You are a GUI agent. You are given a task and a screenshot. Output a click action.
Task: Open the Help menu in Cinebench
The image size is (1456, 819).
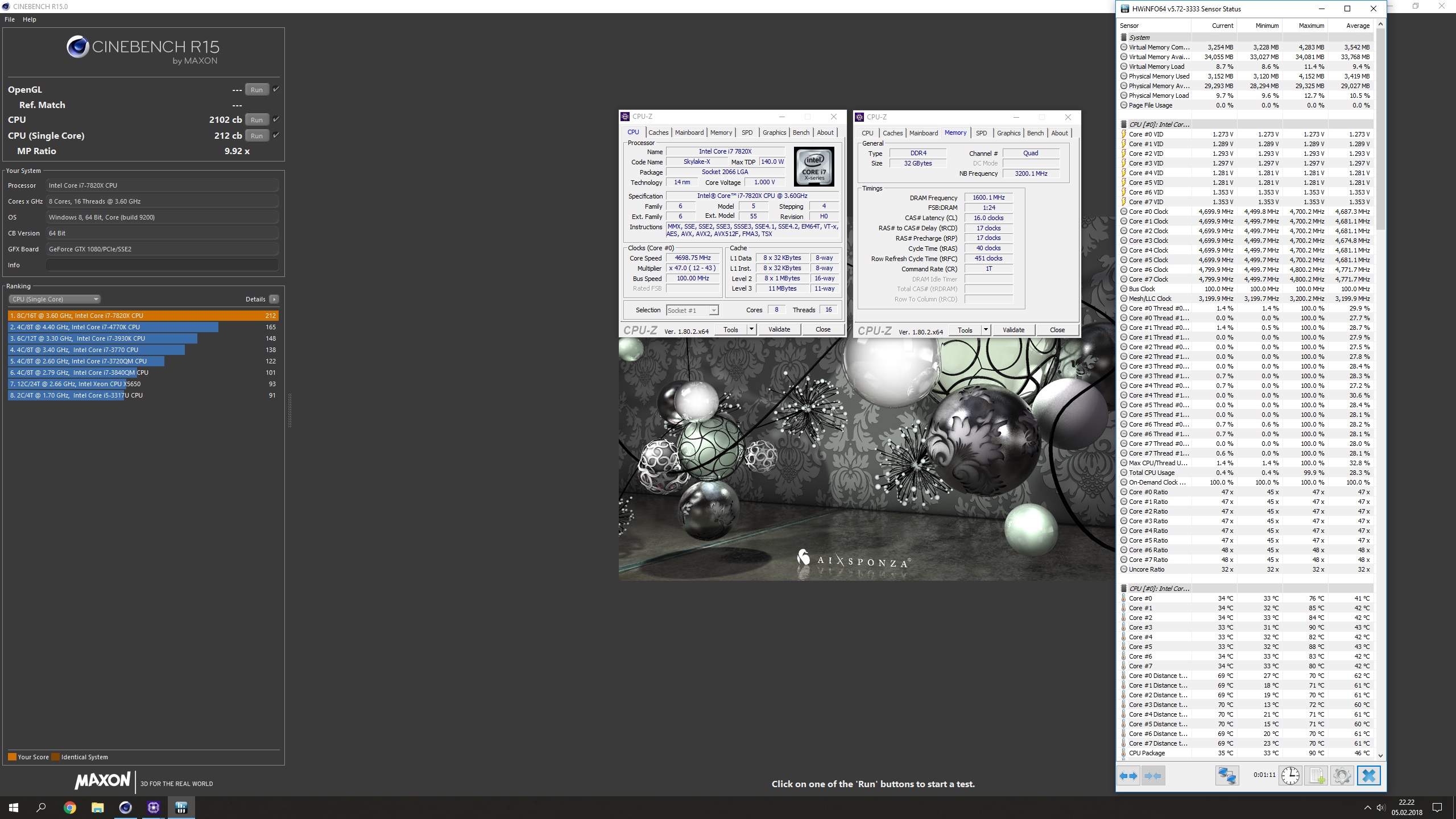click(30, 19)
